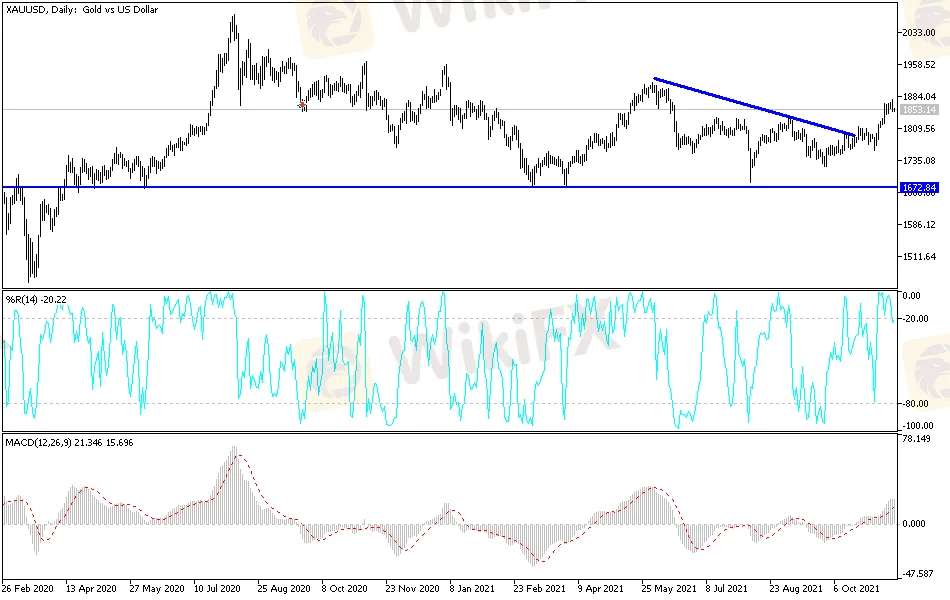Select the -47.587 value on MACD scale

[917, 573]
